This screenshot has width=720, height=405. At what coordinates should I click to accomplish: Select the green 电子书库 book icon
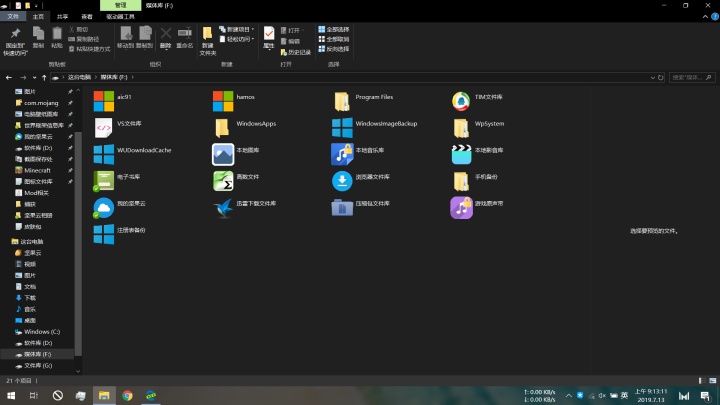[103, 181]
